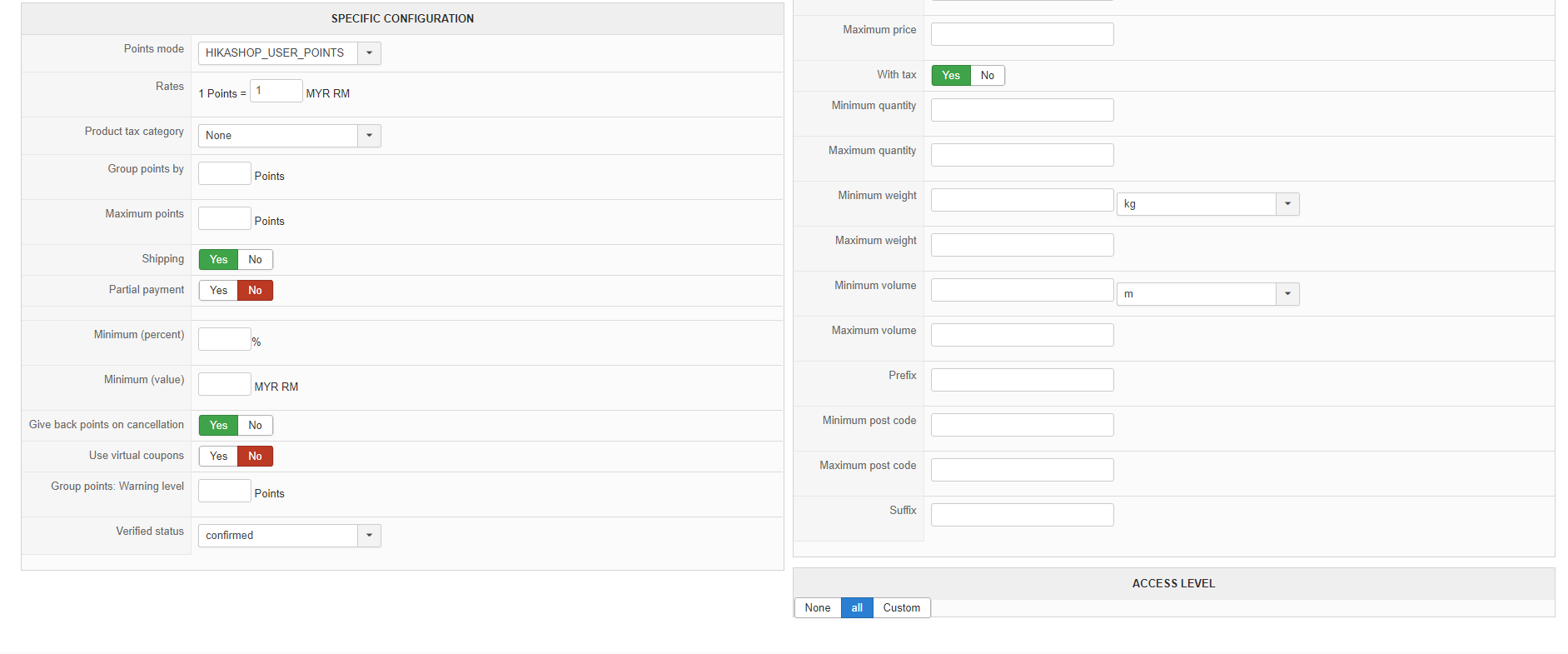The width and height of the screenshot is (1568, 654).
Task: Click the Maximum price input field
Action: click(x=1022, y=34)
